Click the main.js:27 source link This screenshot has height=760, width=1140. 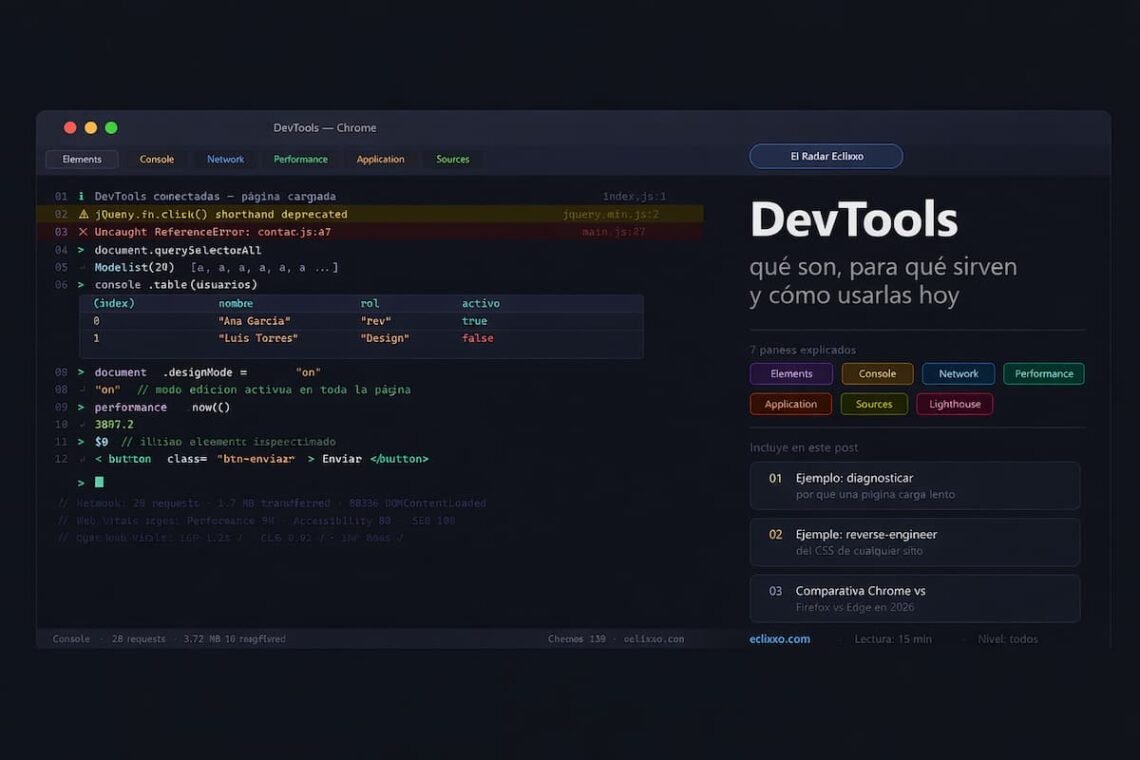click(614, 232)
